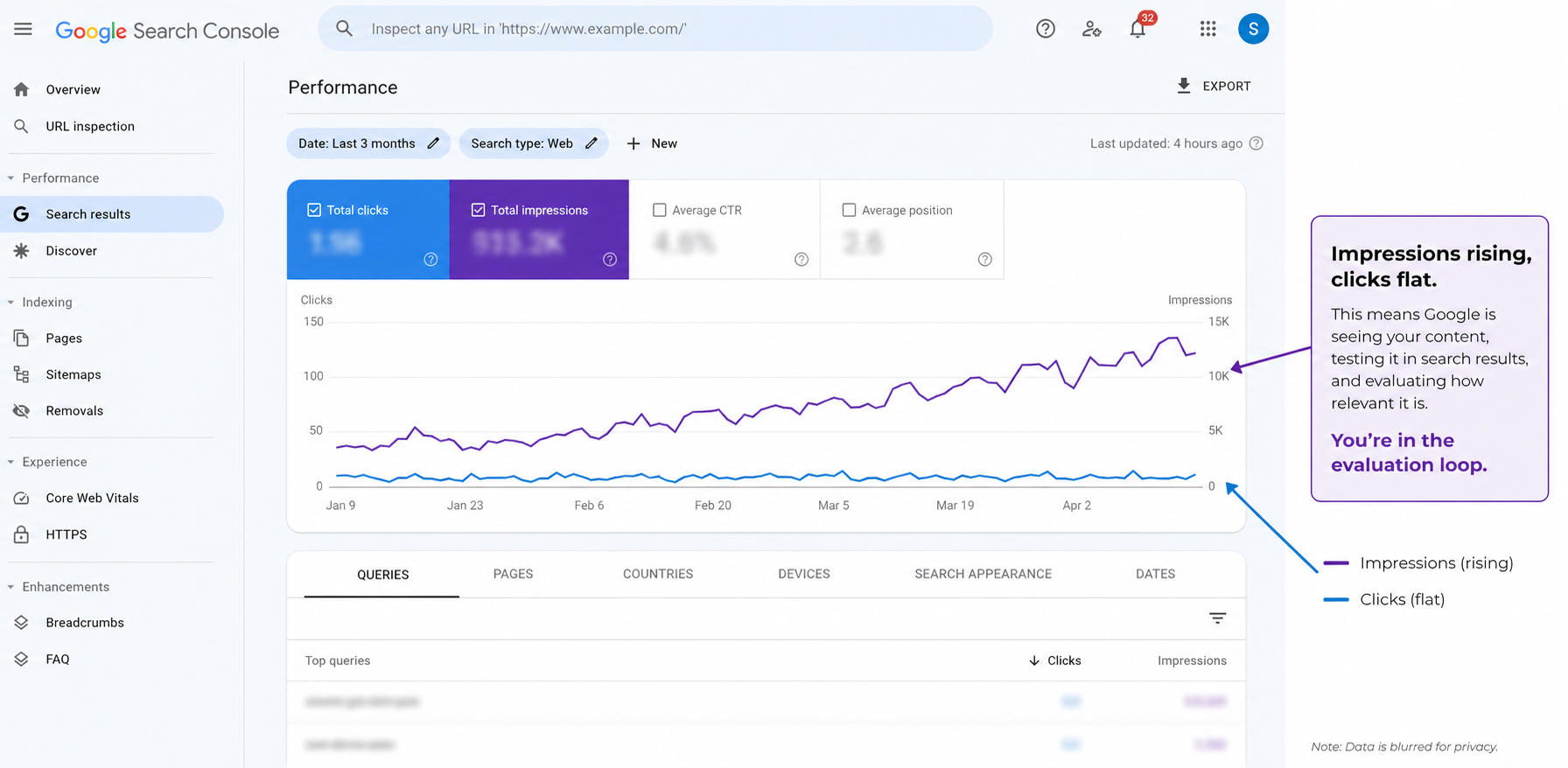1568x768 pixels.
Task: Open the Google apps grid
Action: tap(1207, 29)
